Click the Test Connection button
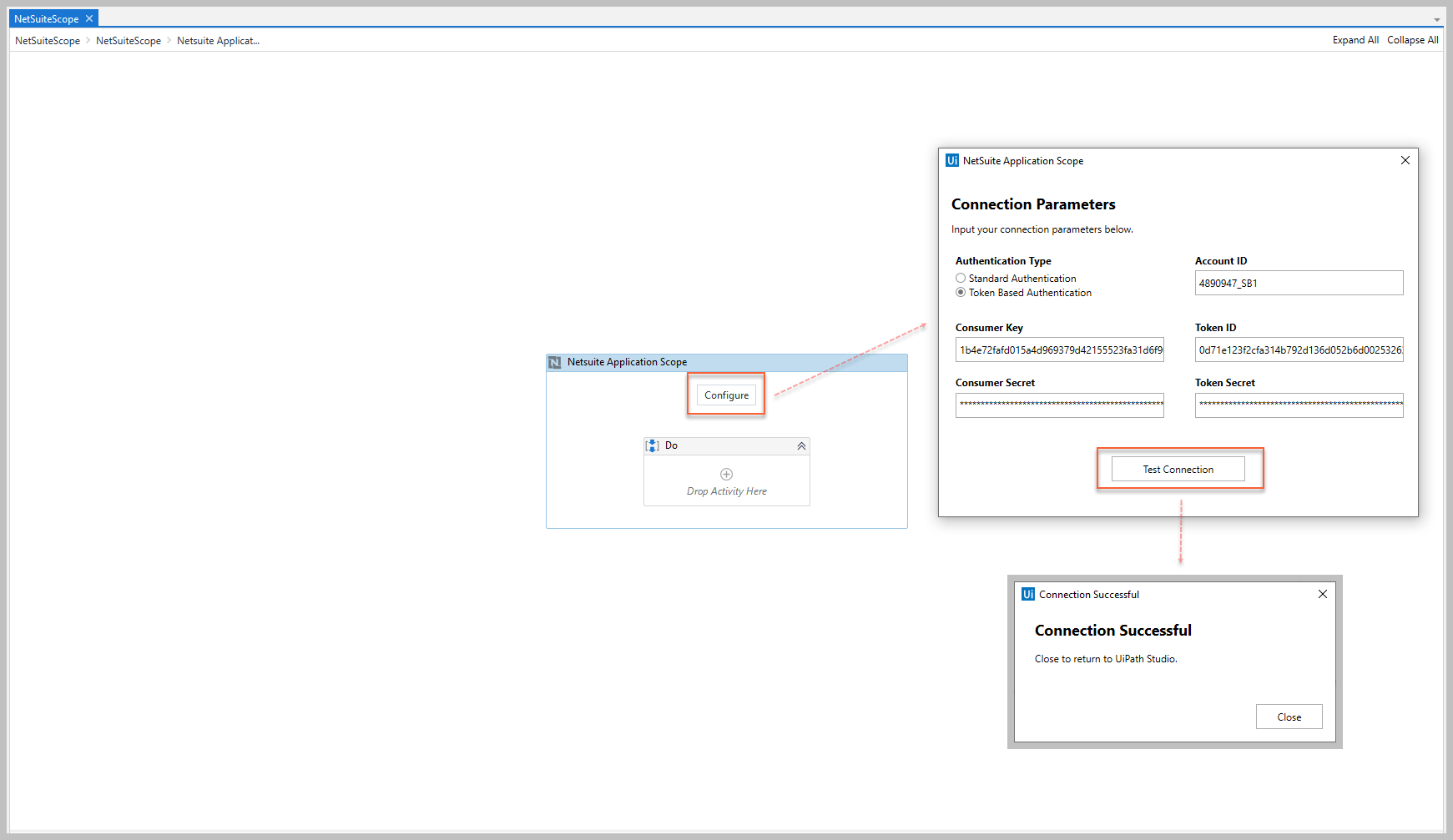 click(1178, 470)
